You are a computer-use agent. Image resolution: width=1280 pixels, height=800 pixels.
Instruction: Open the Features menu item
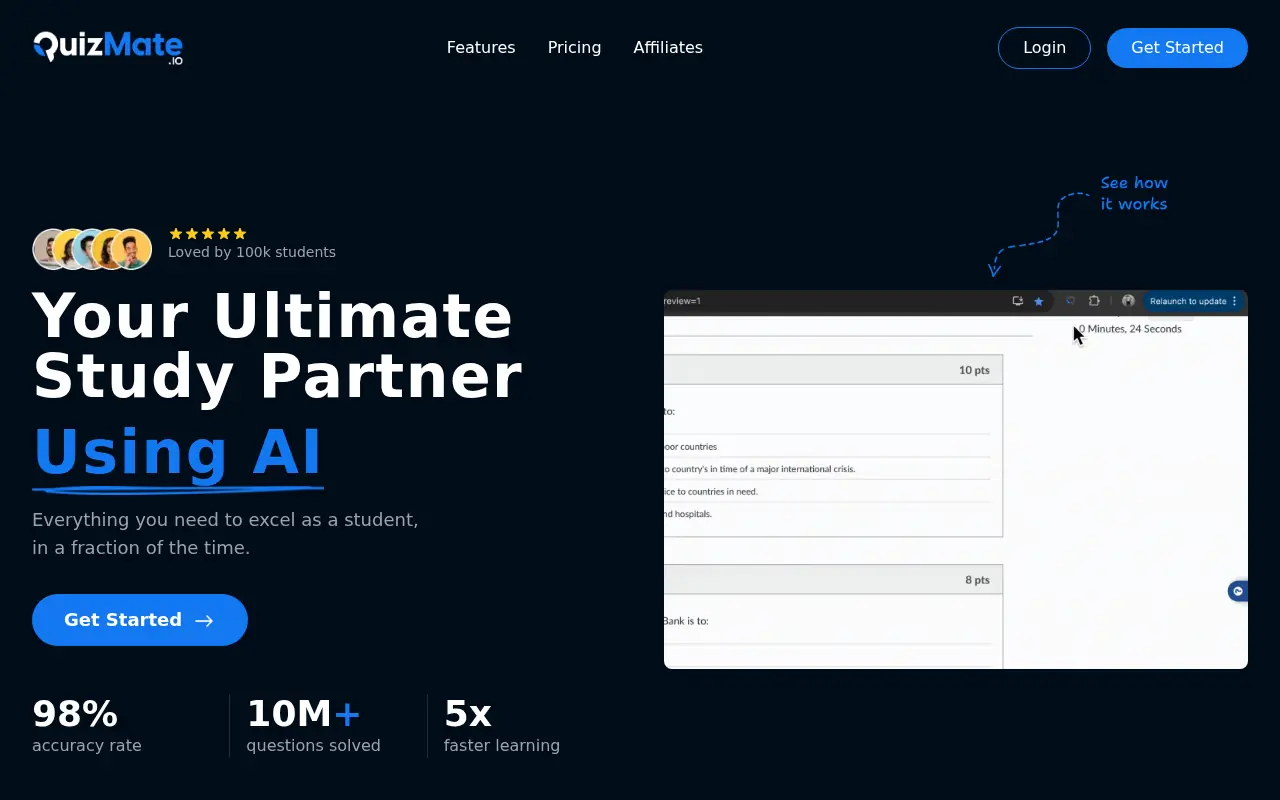point(481,47)
